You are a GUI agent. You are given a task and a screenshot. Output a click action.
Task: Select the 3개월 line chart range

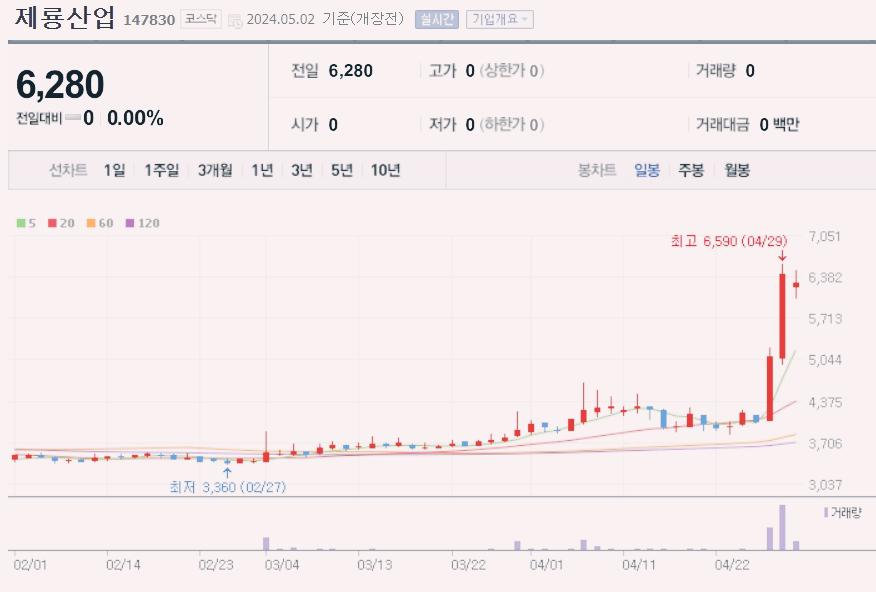(215, 170)
